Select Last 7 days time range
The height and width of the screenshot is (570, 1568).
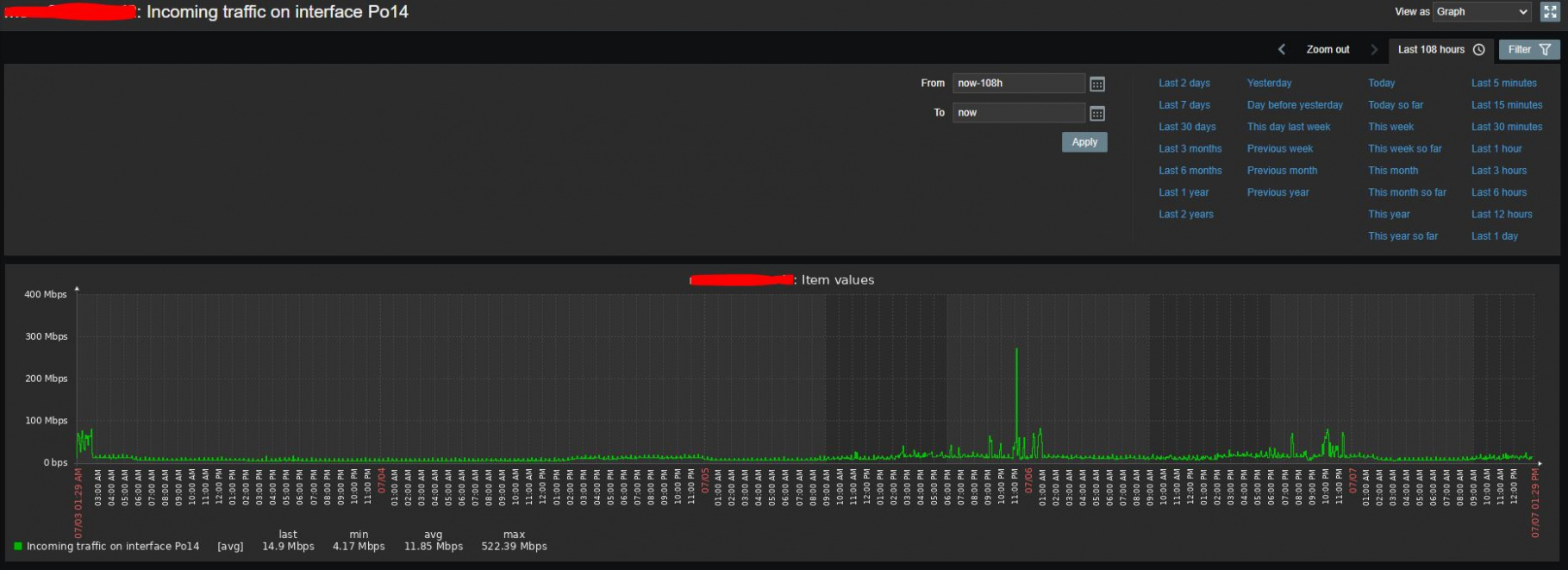[1184, 105]
